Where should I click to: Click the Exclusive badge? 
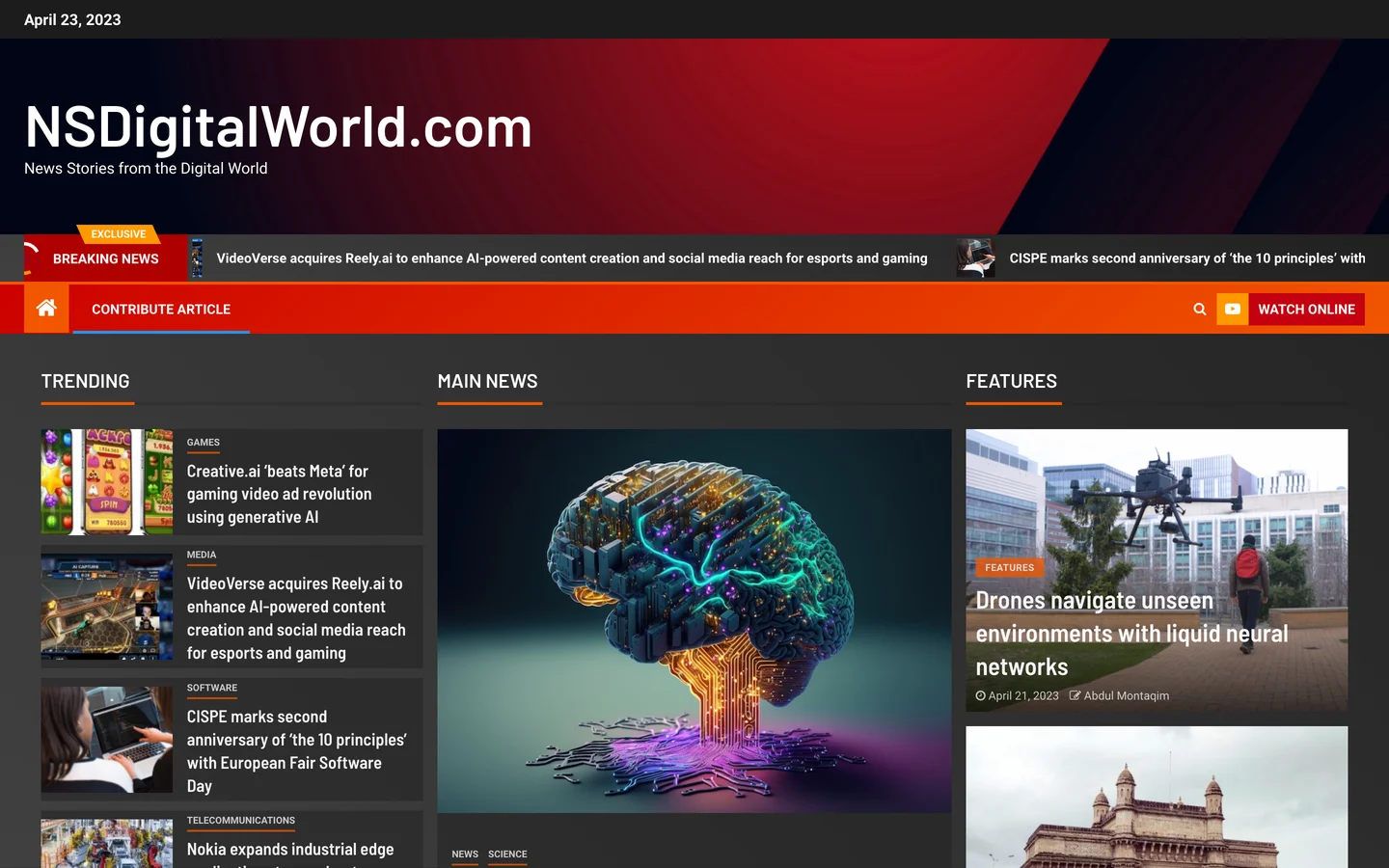coord(119,234)
